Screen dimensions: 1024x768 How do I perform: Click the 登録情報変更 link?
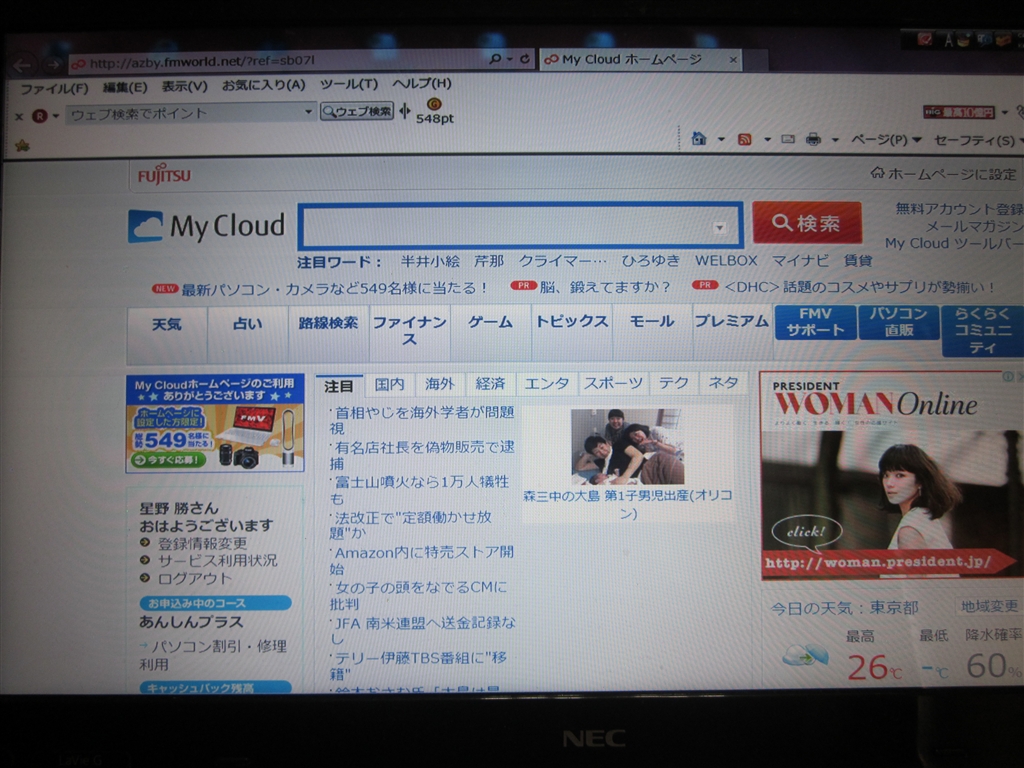click(202, 543)
